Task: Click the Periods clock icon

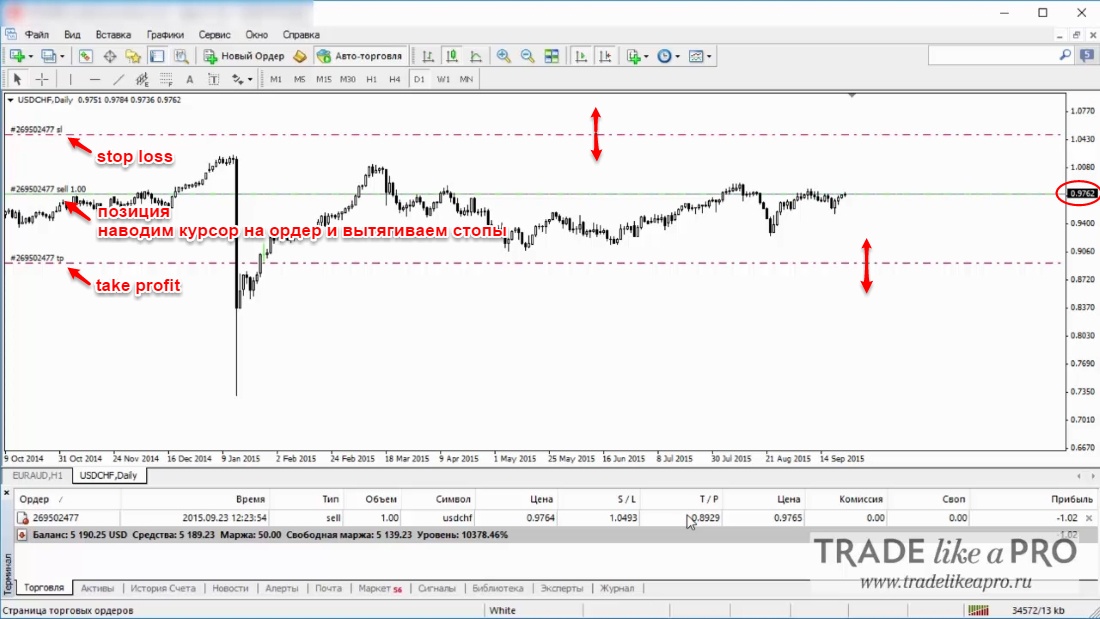Action: click(664, 56)
